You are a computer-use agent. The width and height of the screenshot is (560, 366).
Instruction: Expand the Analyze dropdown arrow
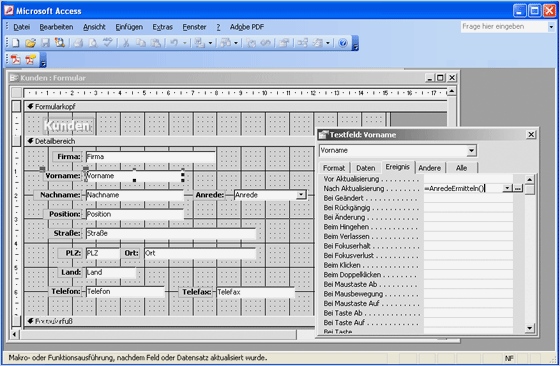click(x=236, y=43)
